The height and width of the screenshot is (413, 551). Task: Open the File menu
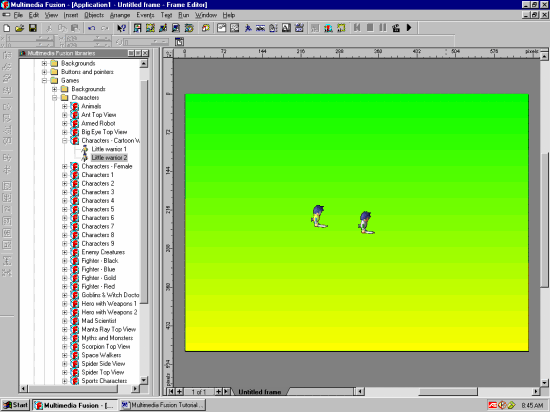click(x=18, y=15)
